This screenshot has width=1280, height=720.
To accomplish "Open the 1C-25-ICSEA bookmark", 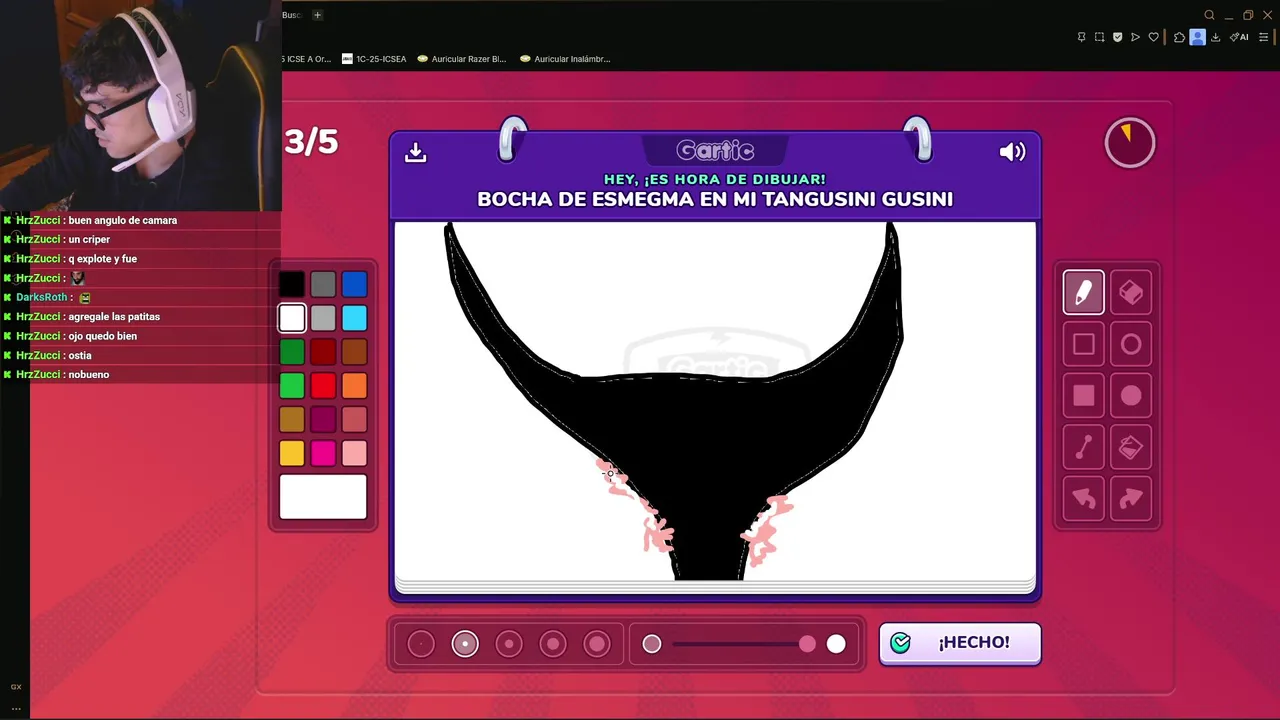I will coord(374,59).
